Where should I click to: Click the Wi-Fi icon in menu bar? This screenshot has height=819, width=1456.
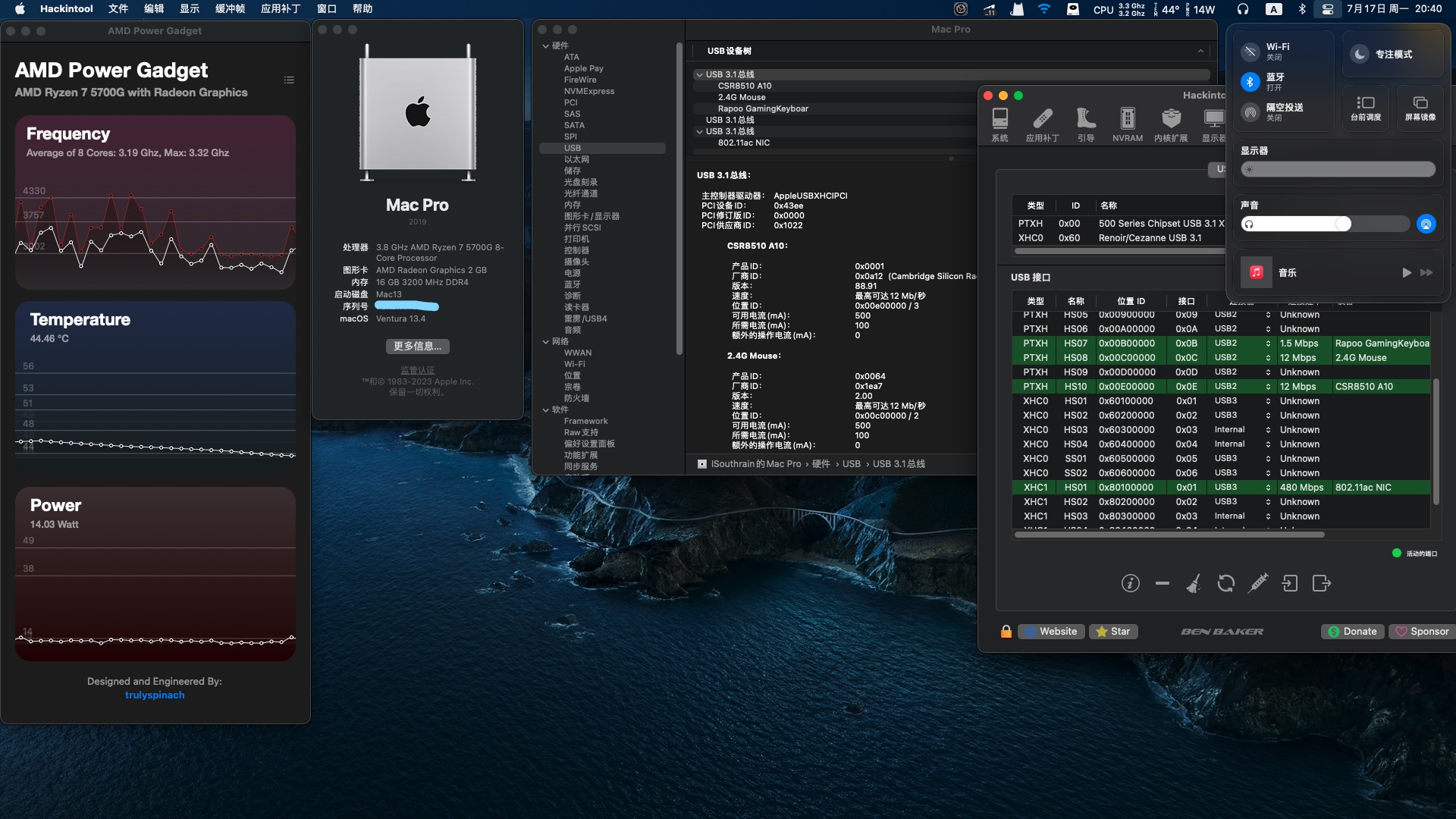pyautogui.click(x=1044, y=9)
